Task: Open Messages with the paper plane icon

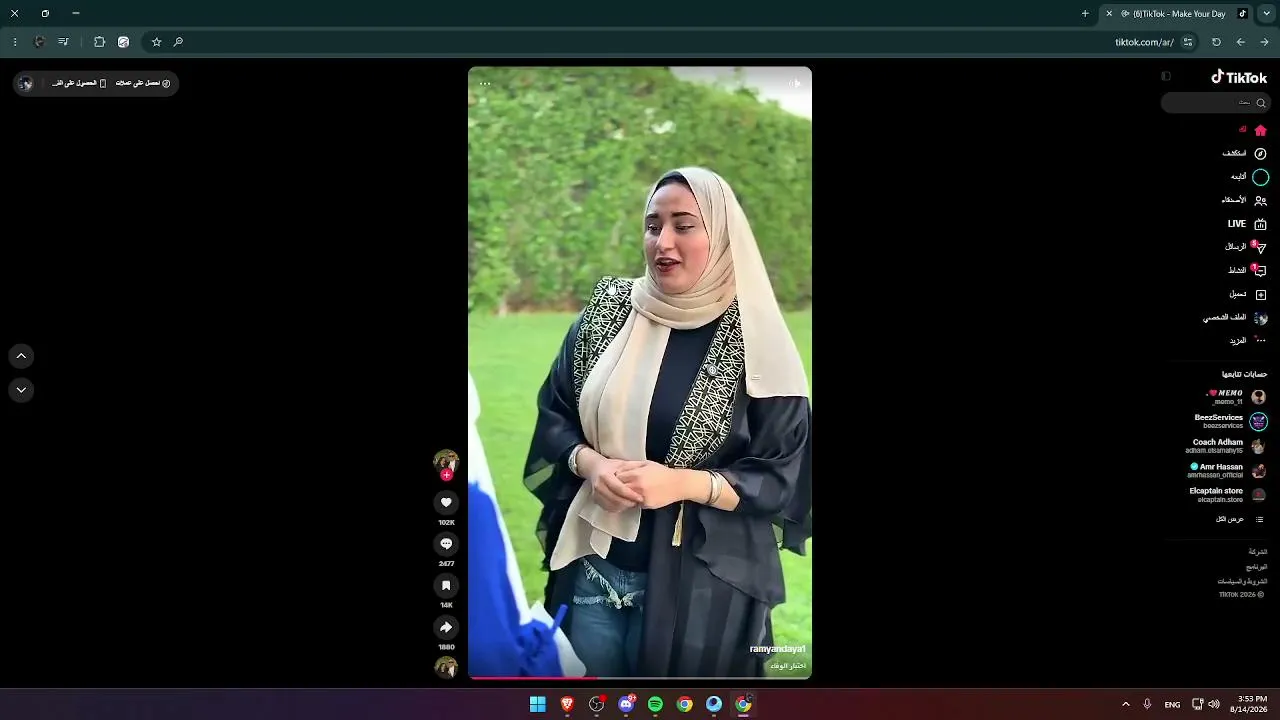Action: tap(1260, 247)
